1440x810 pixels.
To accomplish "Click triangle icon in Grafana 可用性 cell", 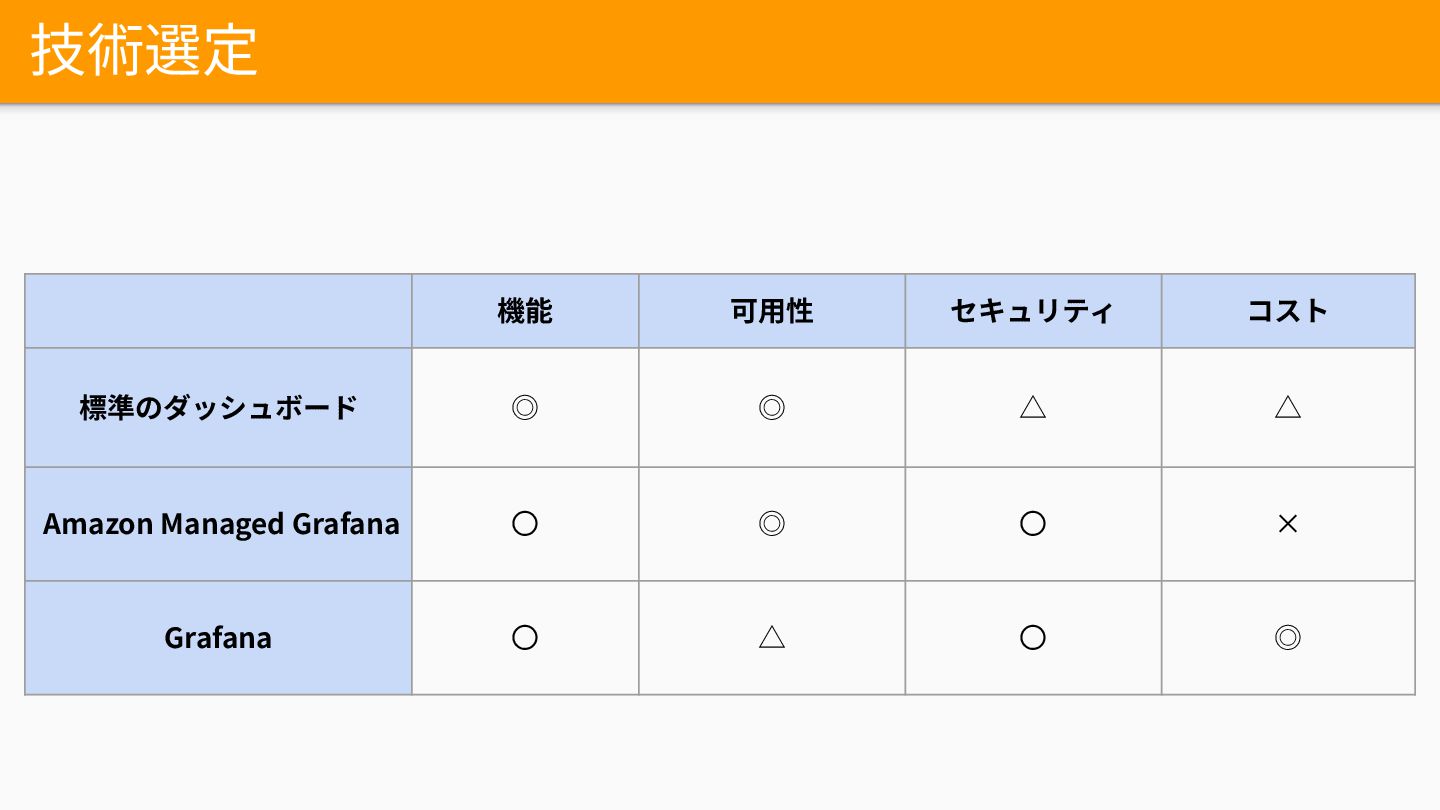I will pos(772,637).
